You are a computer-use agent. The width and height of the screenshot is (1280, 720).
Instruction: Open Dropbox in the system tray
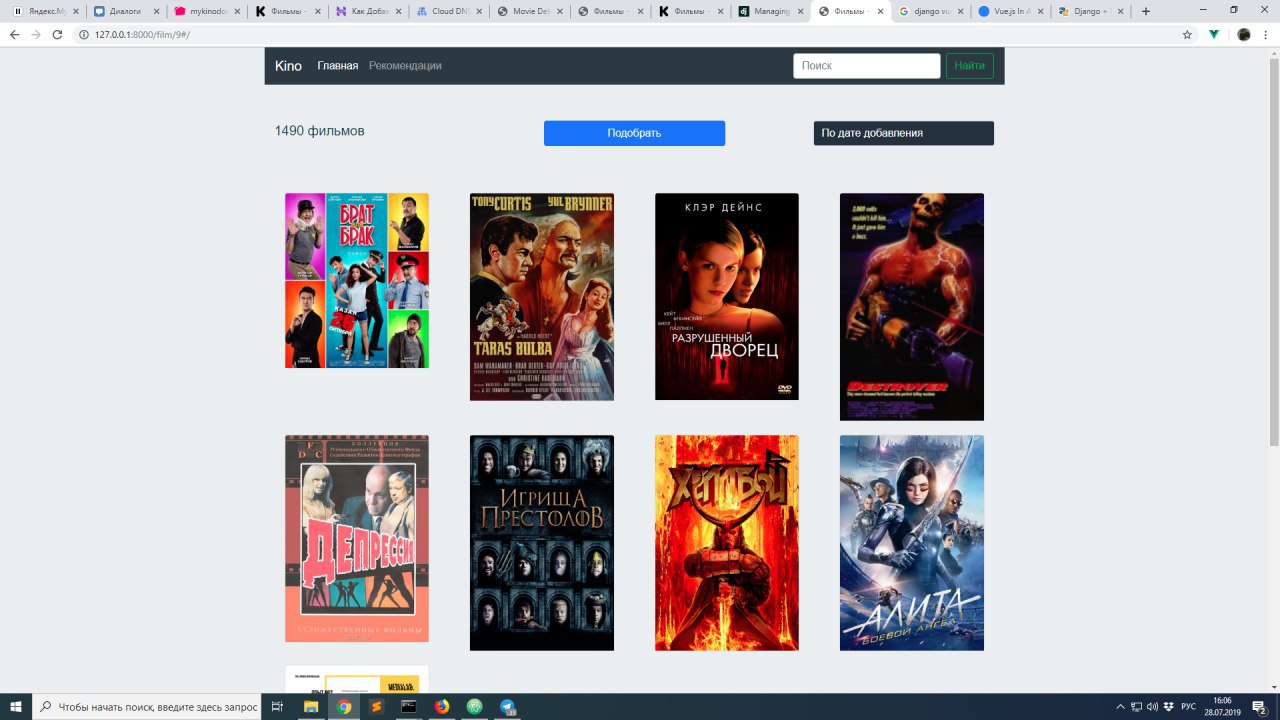click(x=1168, y=706)
